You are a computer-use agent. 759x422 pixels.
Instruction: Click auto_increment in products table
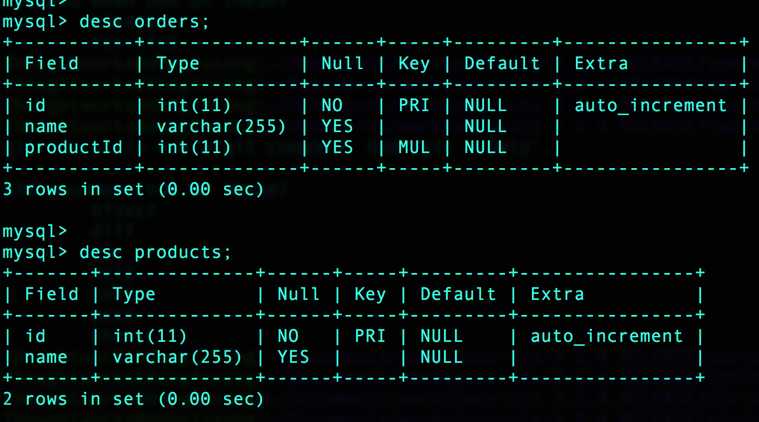(x=607, y=336)
